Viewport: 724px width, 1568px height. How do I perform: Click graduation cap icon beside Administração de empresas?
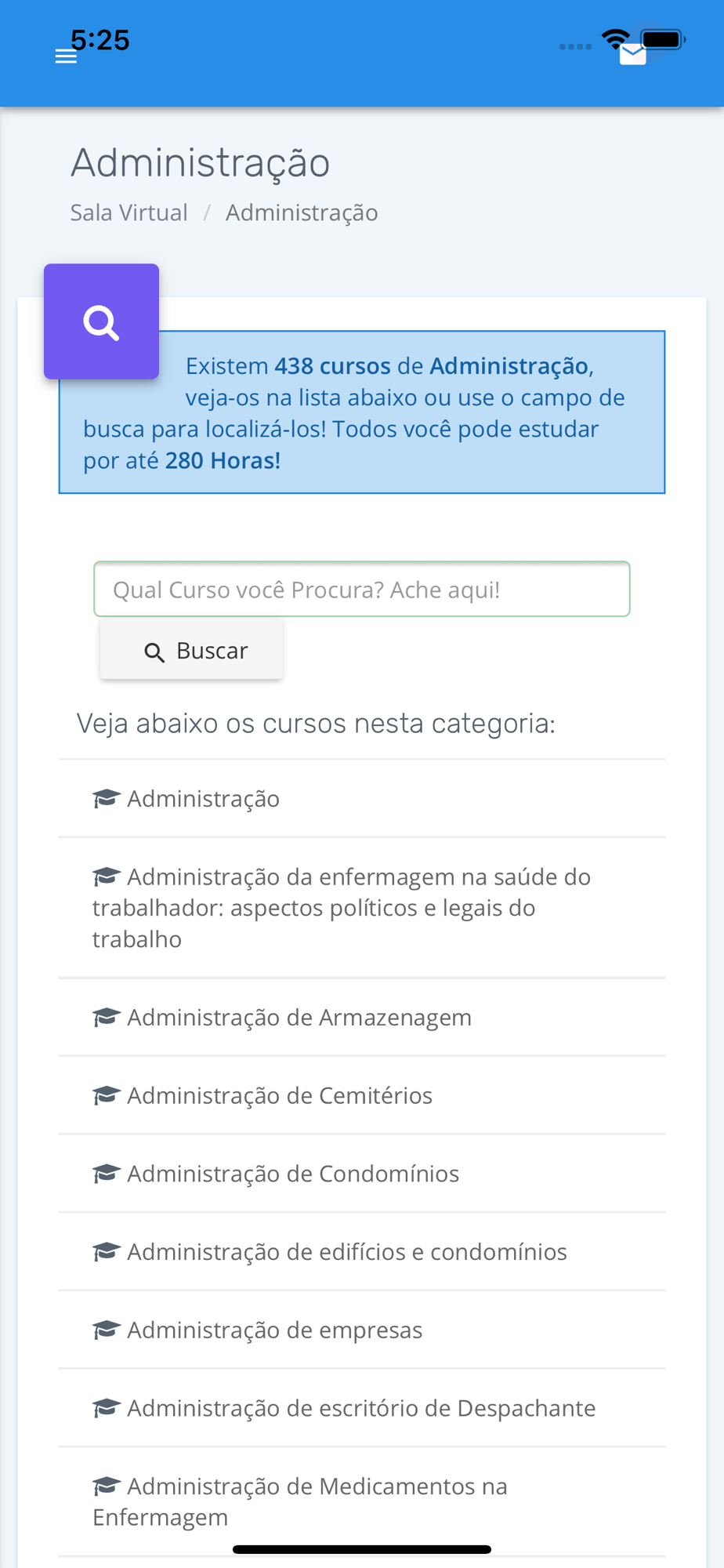[106, 1330]
